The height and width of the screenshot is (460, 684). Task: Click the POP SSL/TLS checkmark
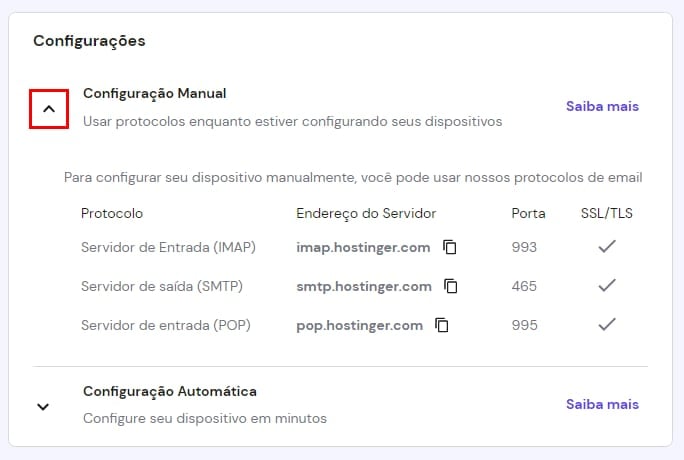(606, 325)
